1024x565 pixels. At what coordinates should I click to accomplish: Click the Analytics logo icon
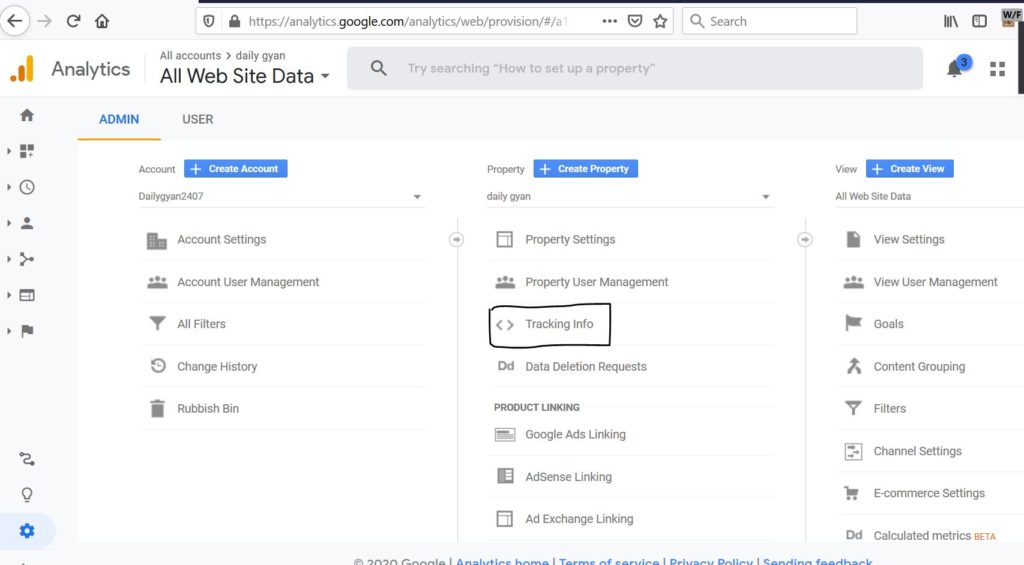(22, 69)
